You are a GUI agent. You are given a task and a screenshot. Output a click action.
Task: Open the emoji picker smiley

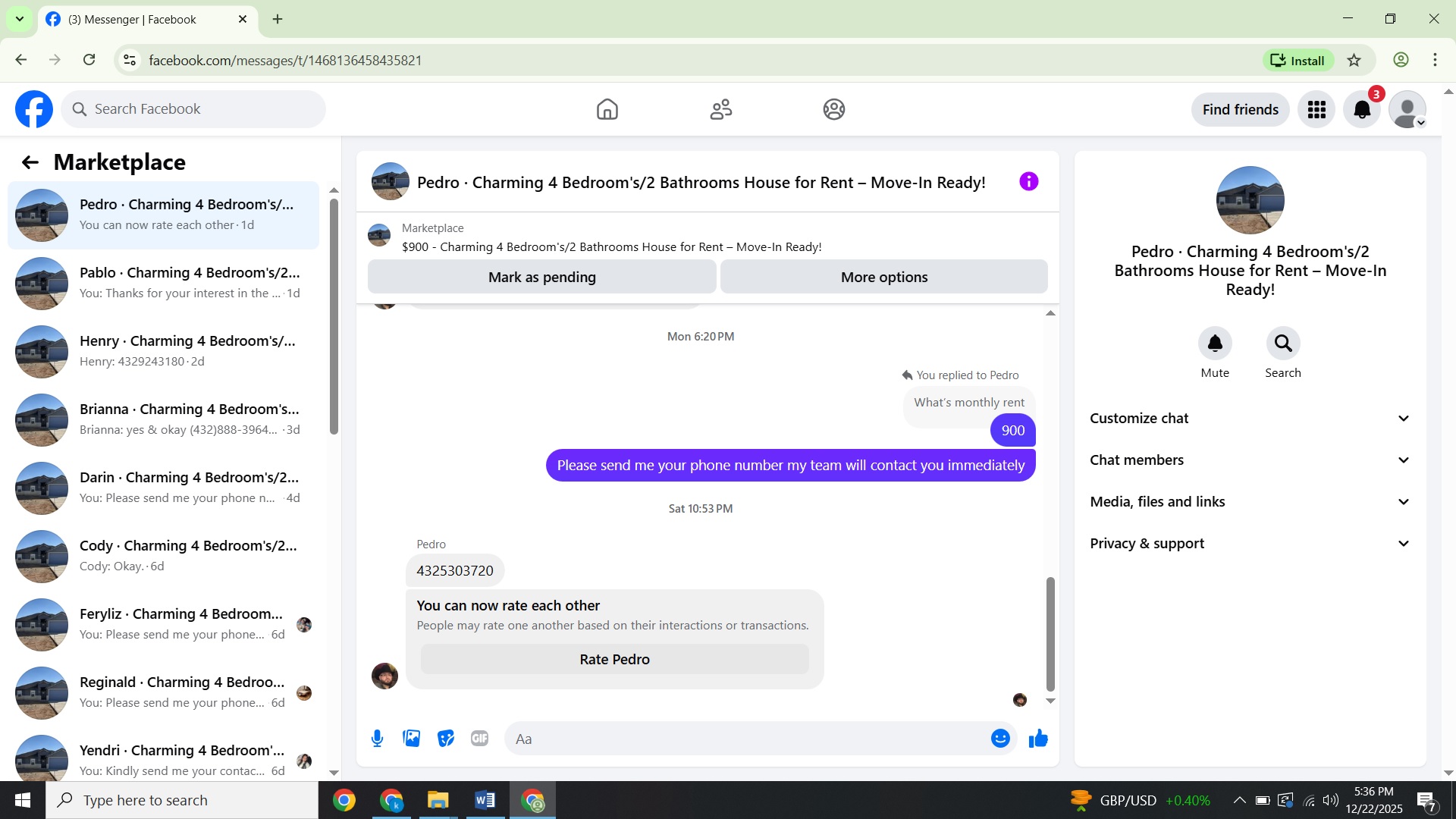tap(1000, 739)
